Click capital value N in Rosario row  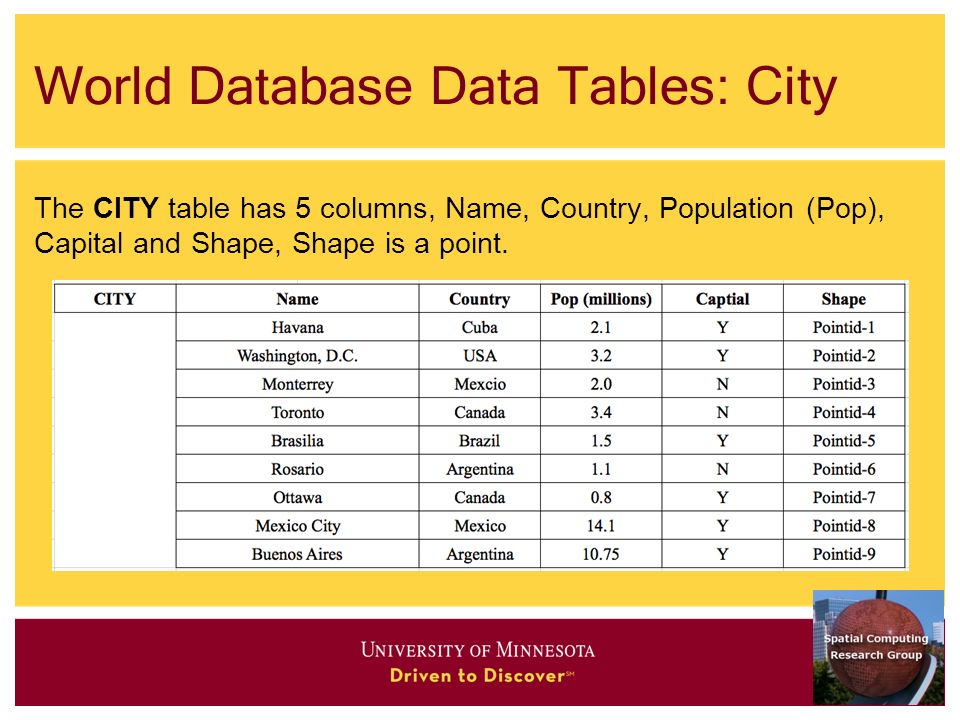722,469
